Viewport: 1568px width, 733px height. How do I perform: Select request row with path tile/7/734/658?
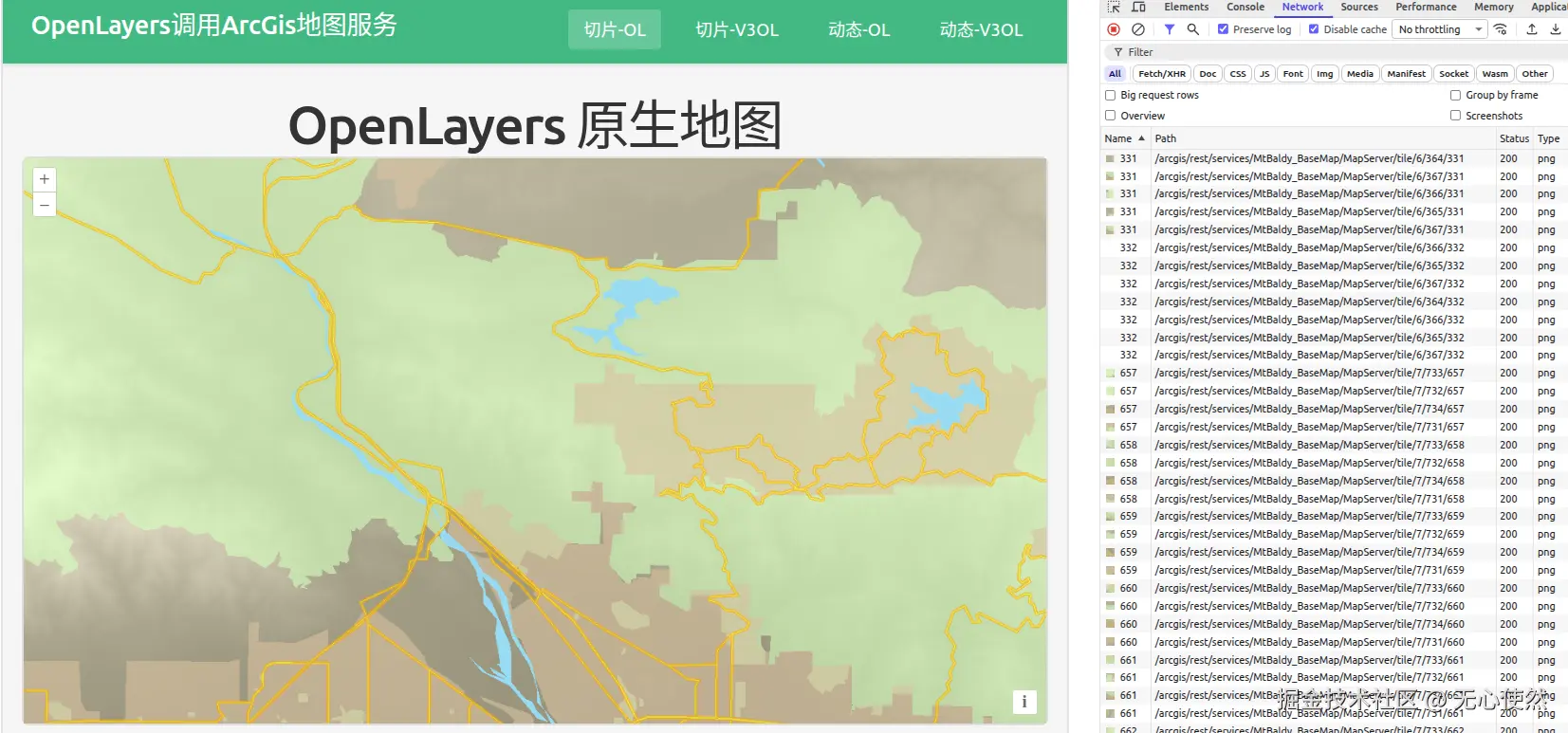1334,481
